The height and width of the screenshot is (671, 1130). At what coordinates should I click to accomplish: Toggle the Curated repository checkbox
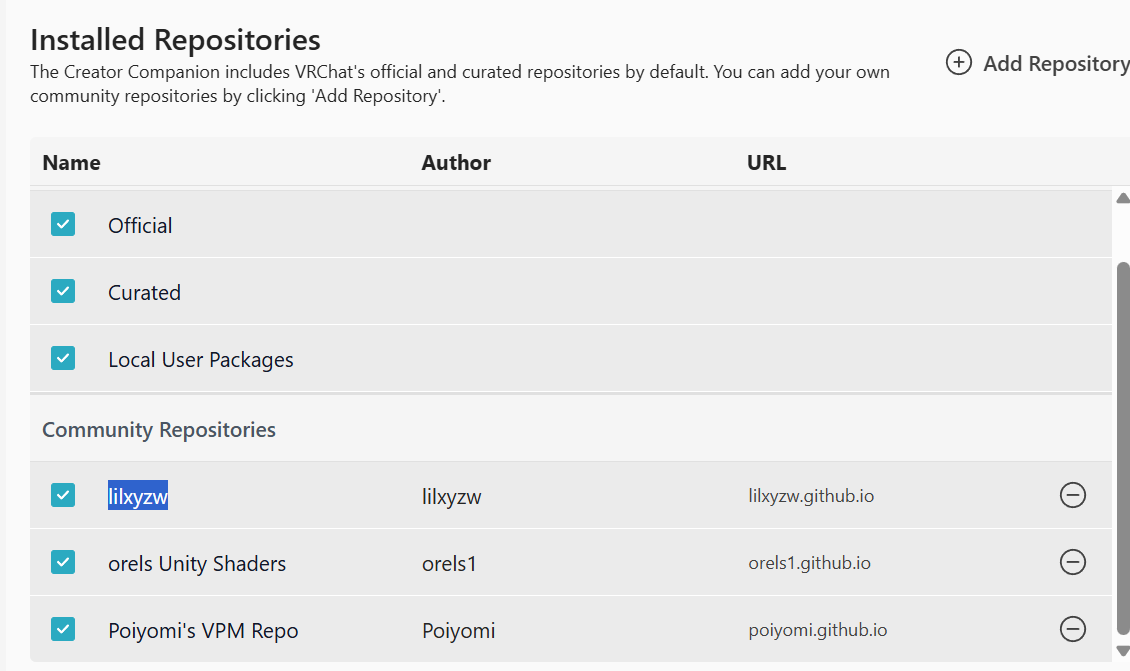[63, 291]
